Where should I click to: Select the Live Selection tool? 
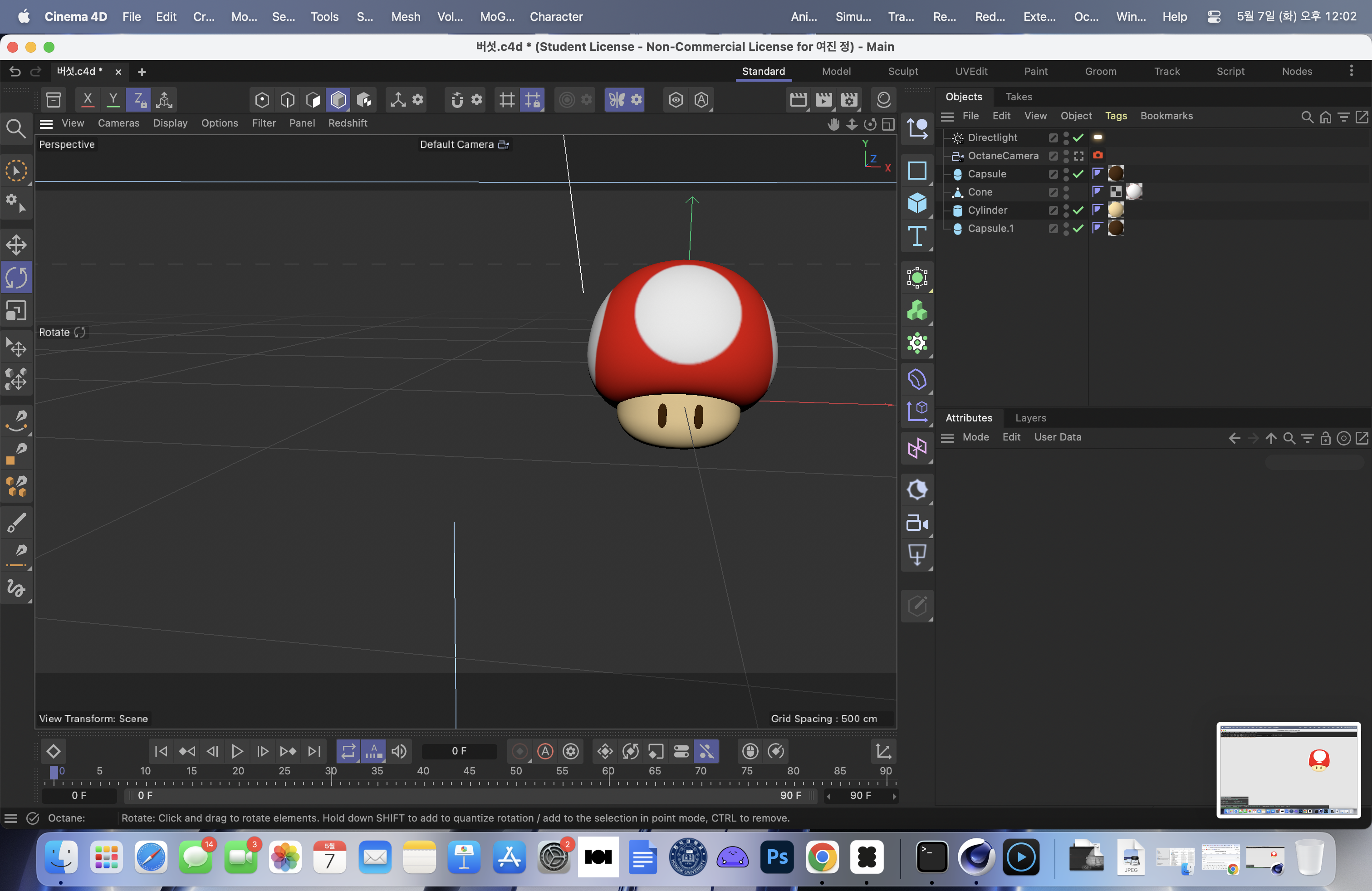(16, 171)
